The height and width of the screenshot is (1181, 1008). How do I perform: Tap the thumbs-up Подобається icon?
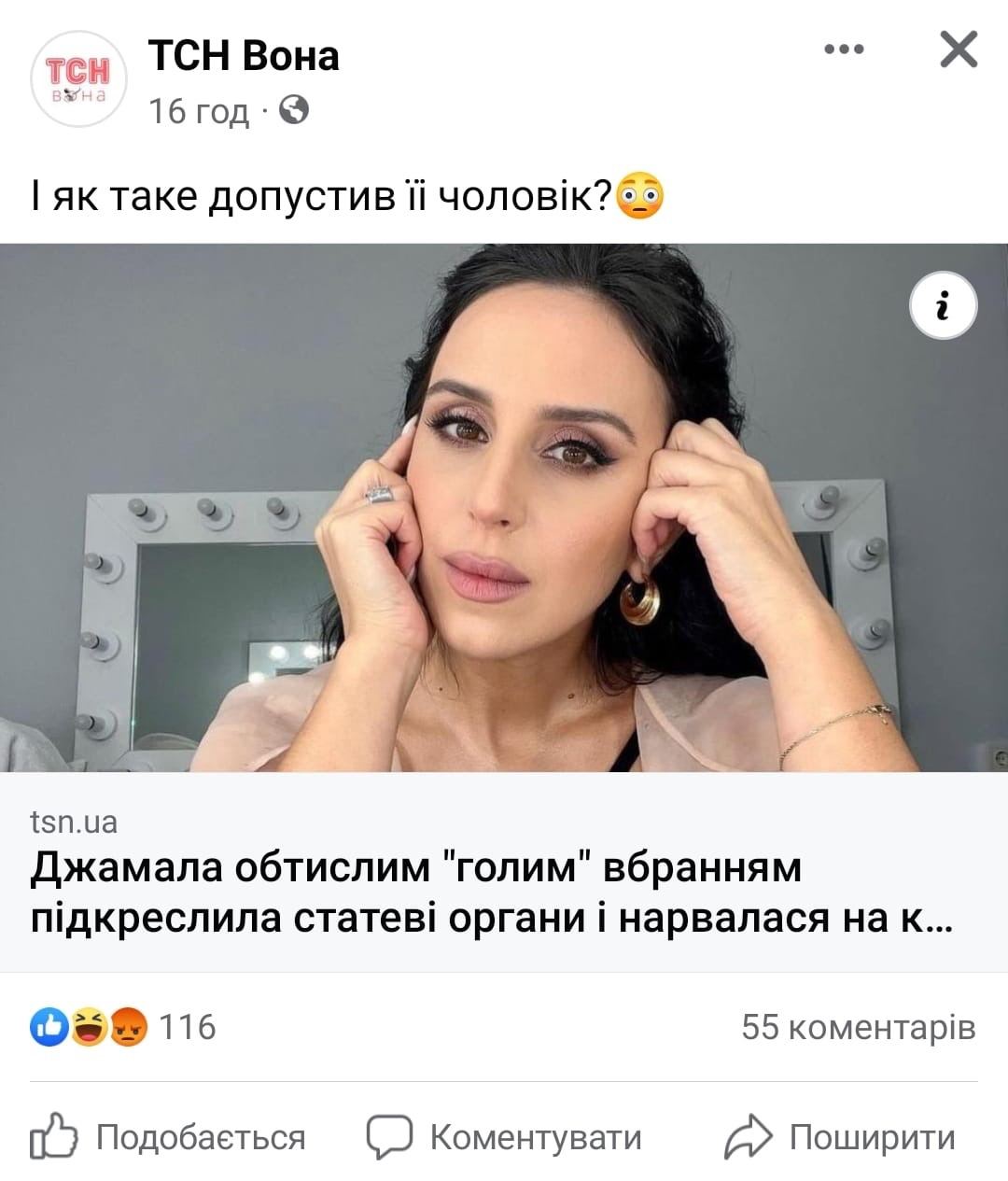(53, 1137)
